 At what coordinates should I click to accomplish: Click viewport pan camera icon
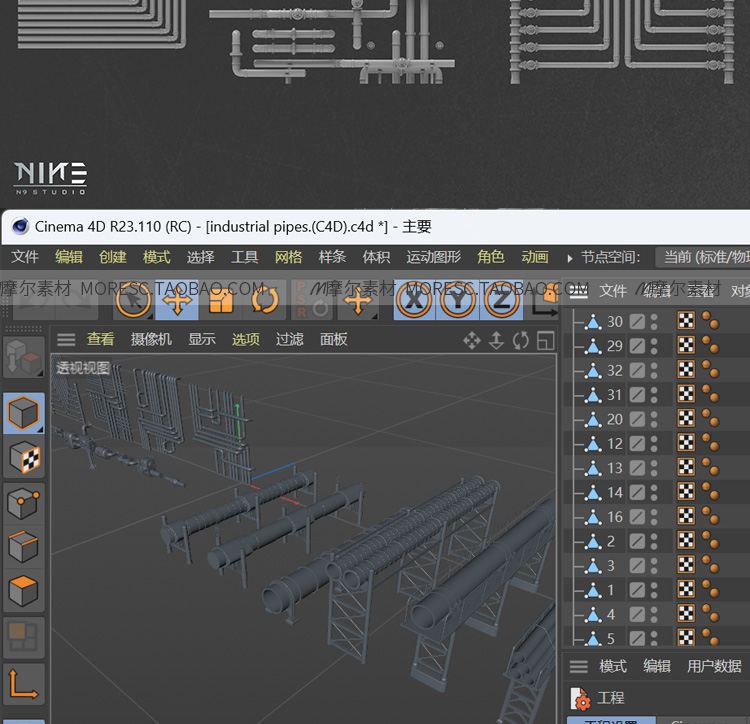pyautogui.click(x=472, y=340)
